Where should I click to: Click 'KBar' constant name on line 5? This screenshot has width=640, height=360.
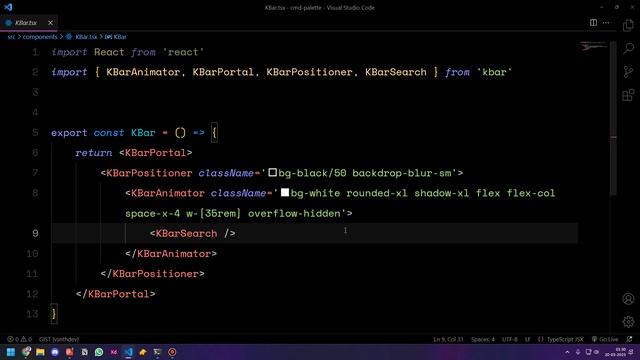click(x=143, y=133)
